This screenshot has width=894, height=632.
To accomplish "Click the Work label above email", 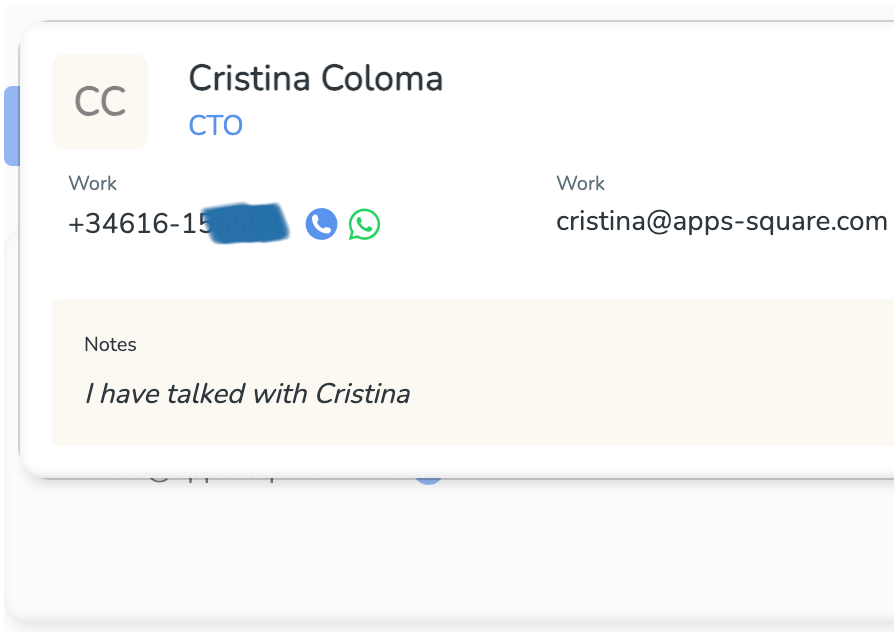I will coord(580,183).
